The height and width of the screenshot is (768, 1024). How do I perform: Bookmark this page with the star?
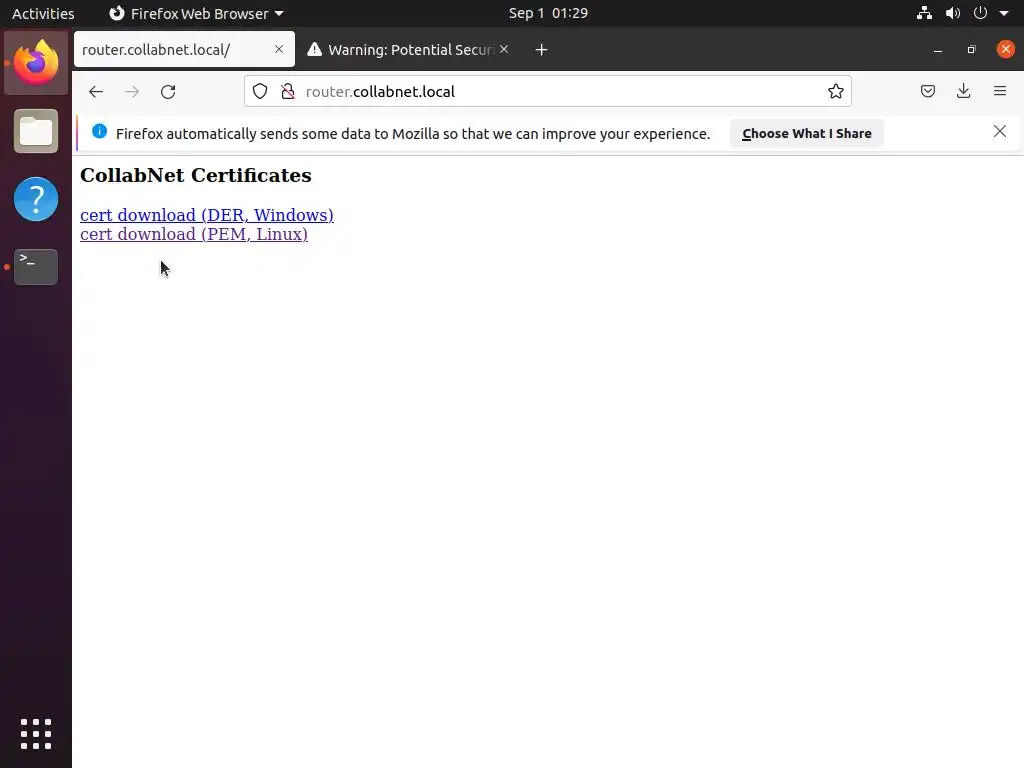pos(835,91)
